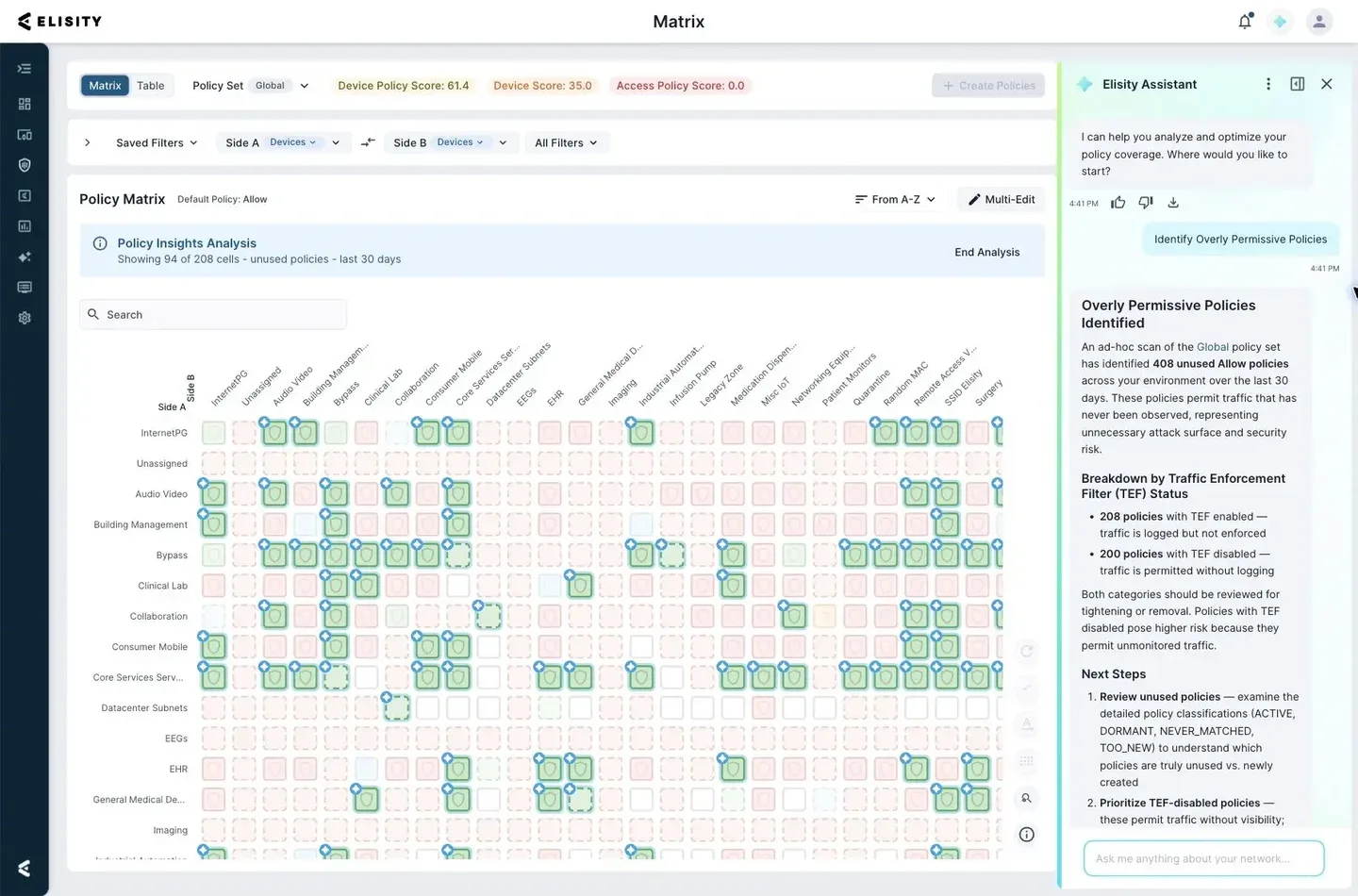Expand the left navigation sidebar menu
The image size is (1358, 896).
25,68
